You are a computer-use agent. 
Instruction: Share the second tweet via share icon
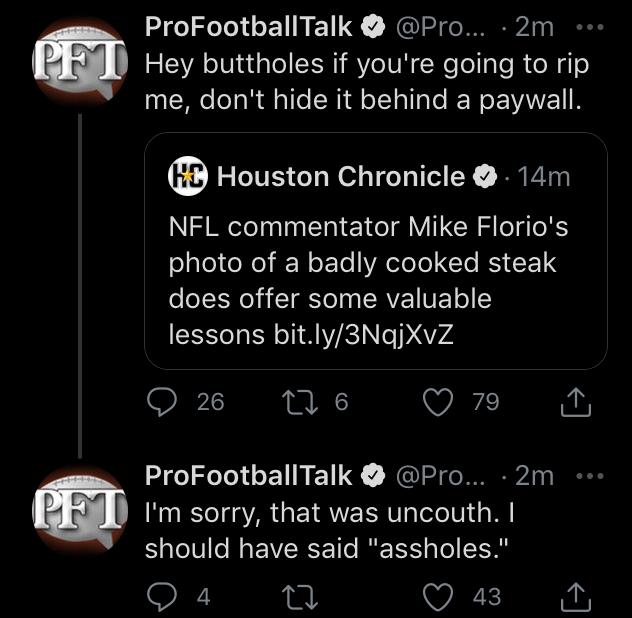[576, 597]
